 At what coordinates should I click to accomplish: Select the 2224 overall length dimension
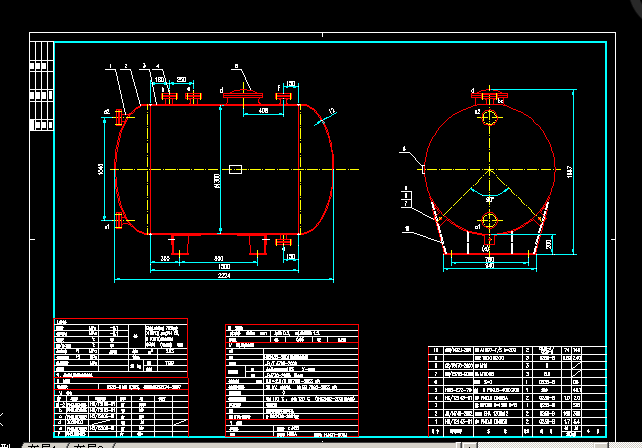(x=224, y=276)
